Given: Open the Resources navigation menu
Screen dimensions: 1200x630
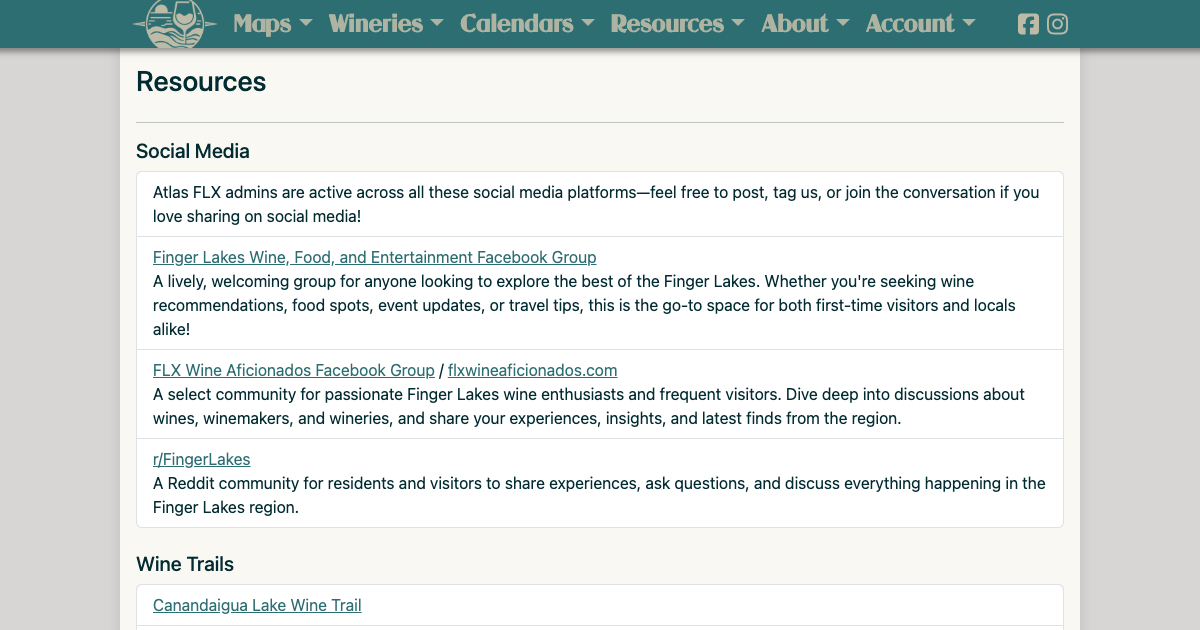Looking at the screenshot, I should click(677, 24).
